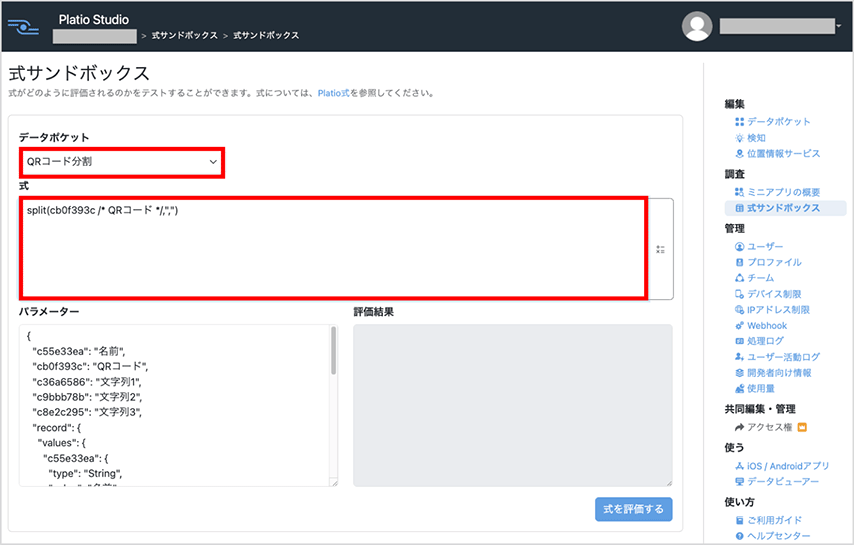Screen dimensions: 854x545
Task: Open Webhook settings
Action: (767, 325)
